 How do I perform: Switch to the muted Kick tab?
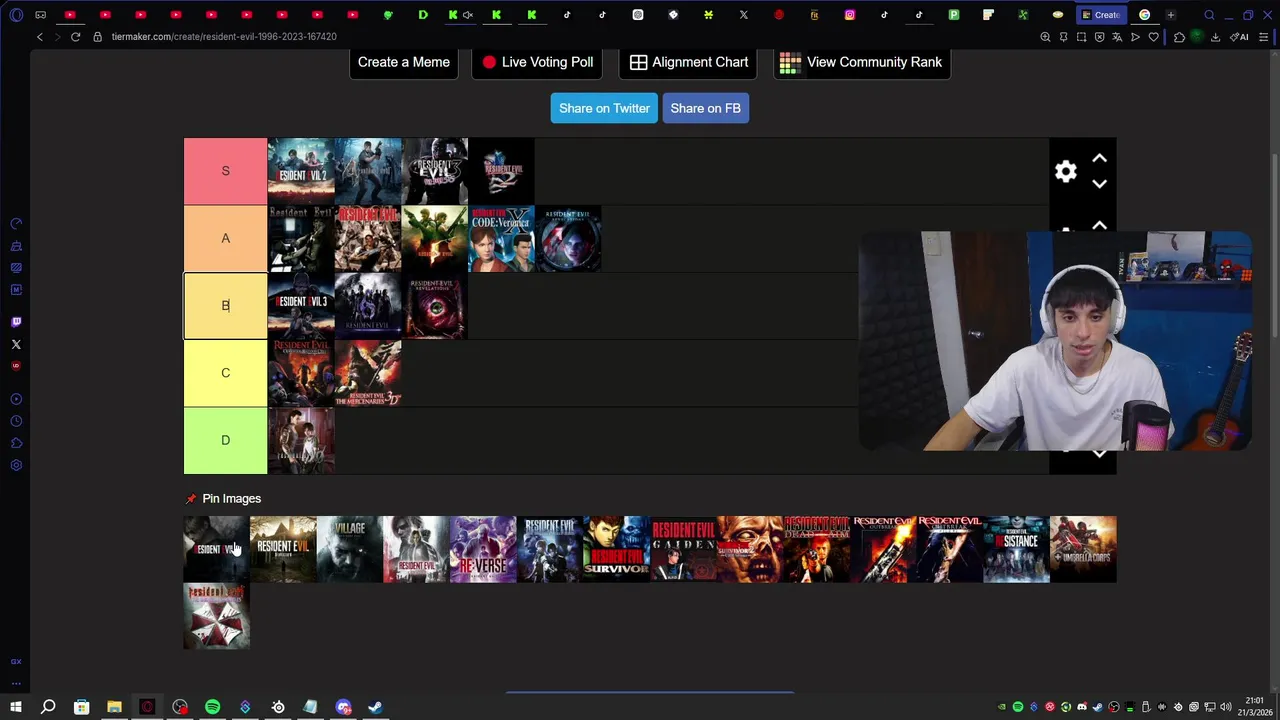459,15
